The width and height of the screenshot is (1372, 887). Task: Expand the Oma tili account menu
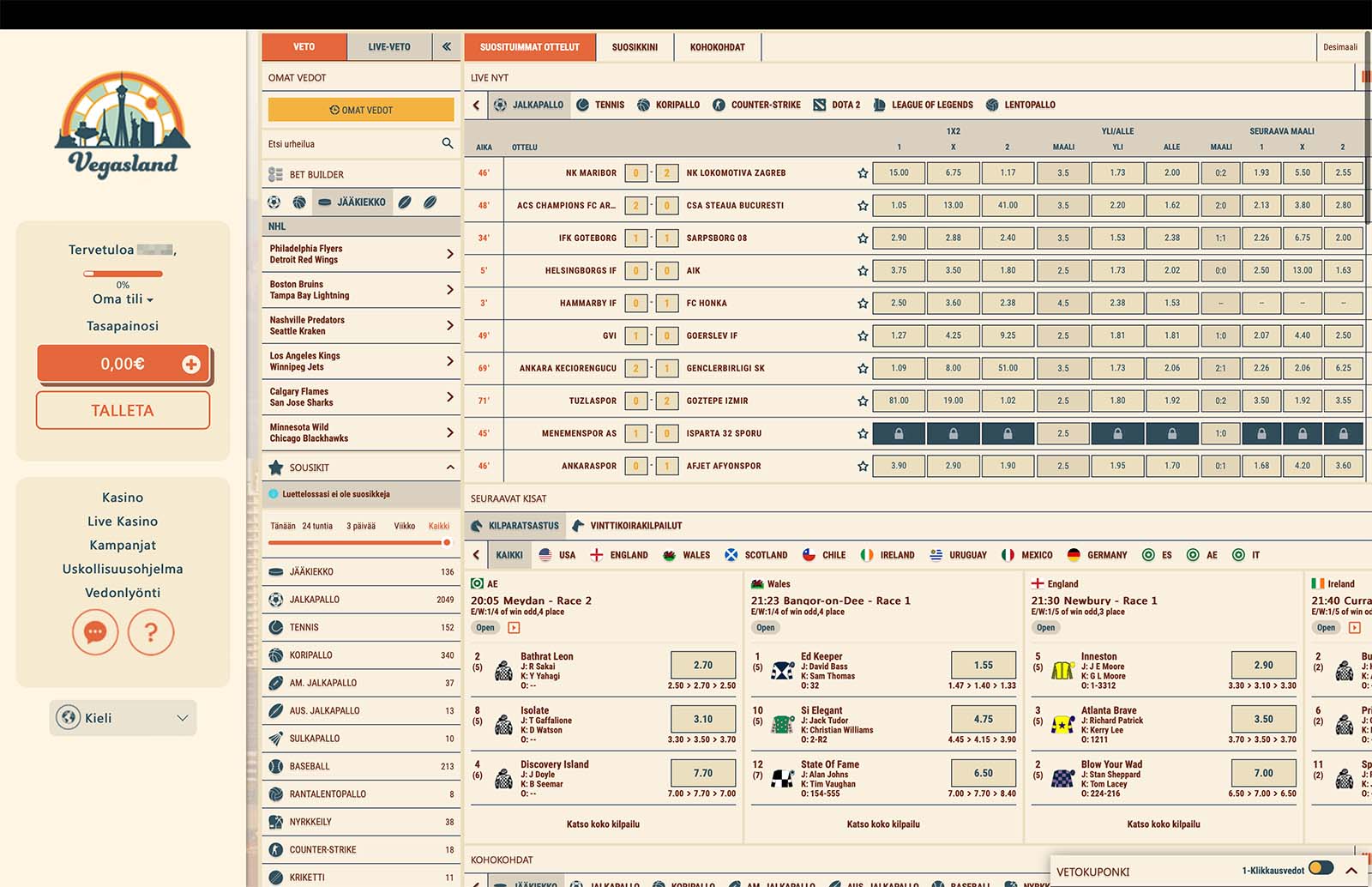[123, 299]
